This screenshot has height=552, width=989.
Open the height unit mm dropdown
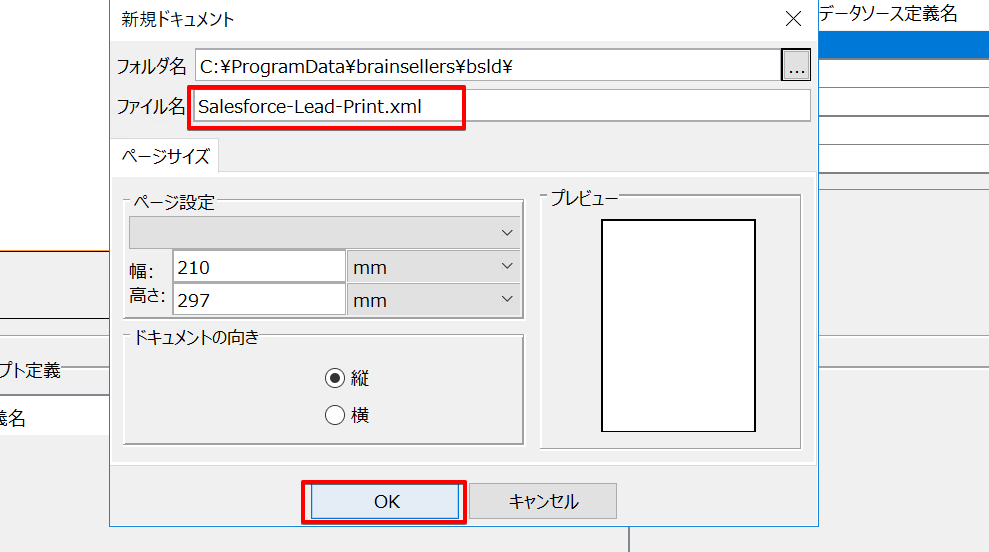tap(433, 300)
